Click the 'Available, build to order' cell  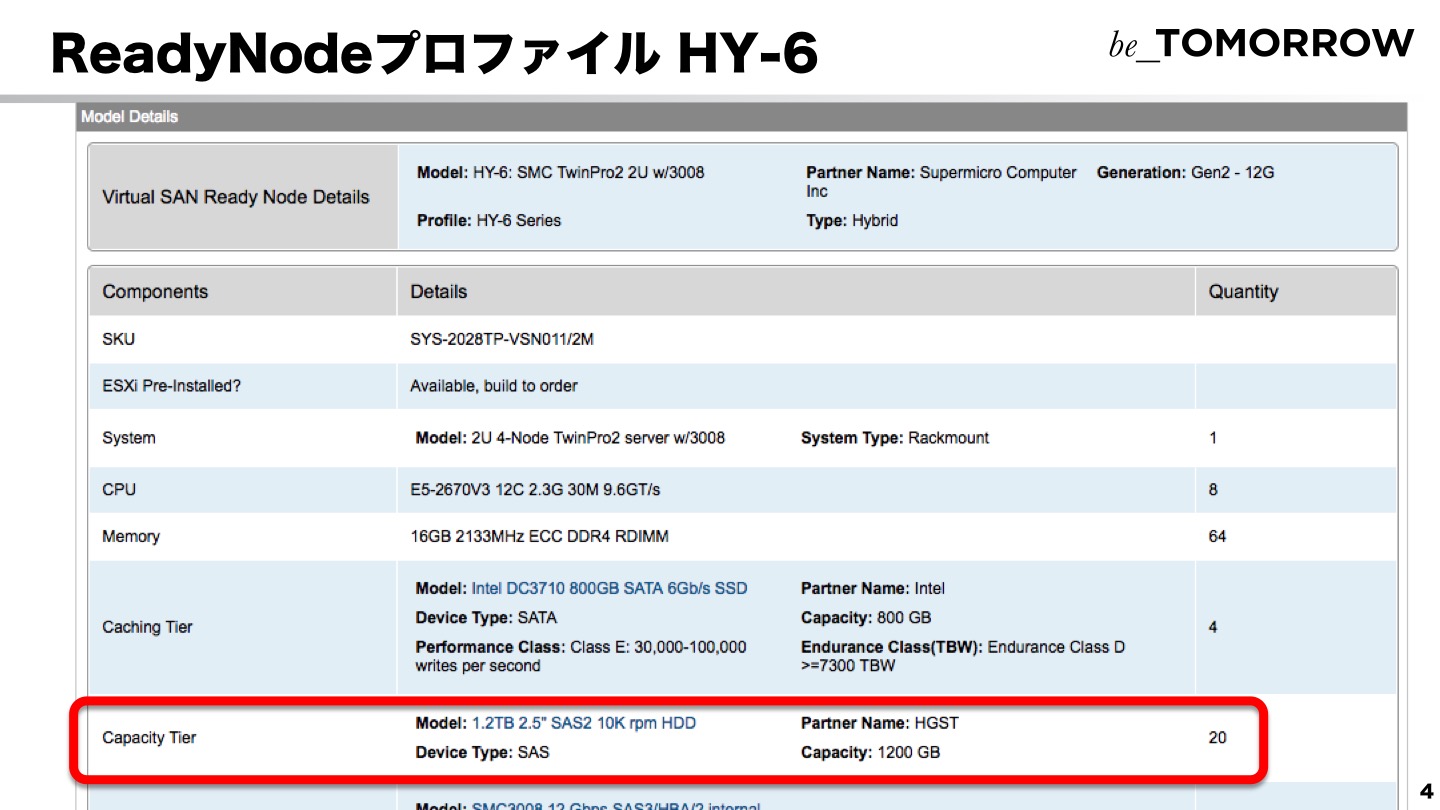494,386
